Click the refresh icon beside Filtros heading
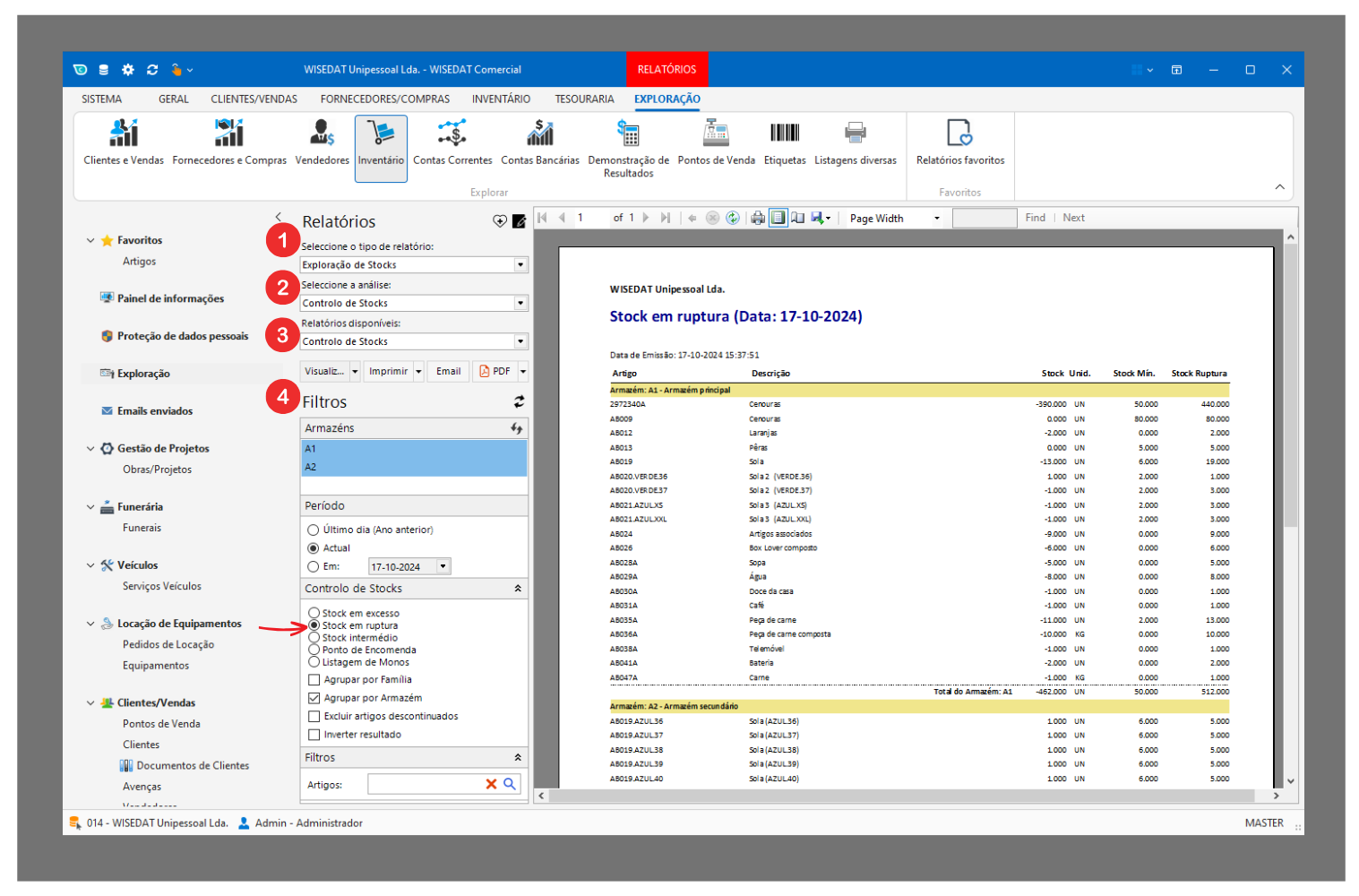Image resolution: width=1359 pixels, height=896 pixels. (519, 402)
